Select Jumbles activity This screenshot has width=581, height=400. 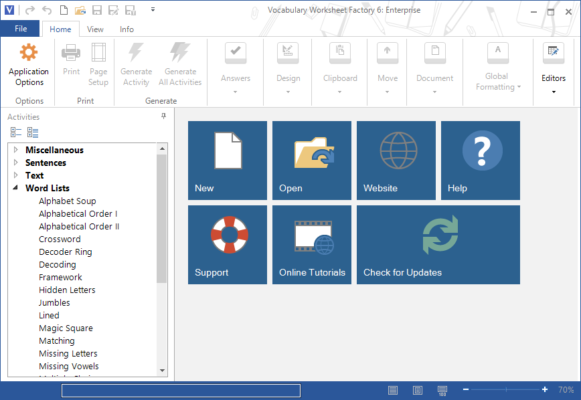pyautogui.click(x=54, y=303)
